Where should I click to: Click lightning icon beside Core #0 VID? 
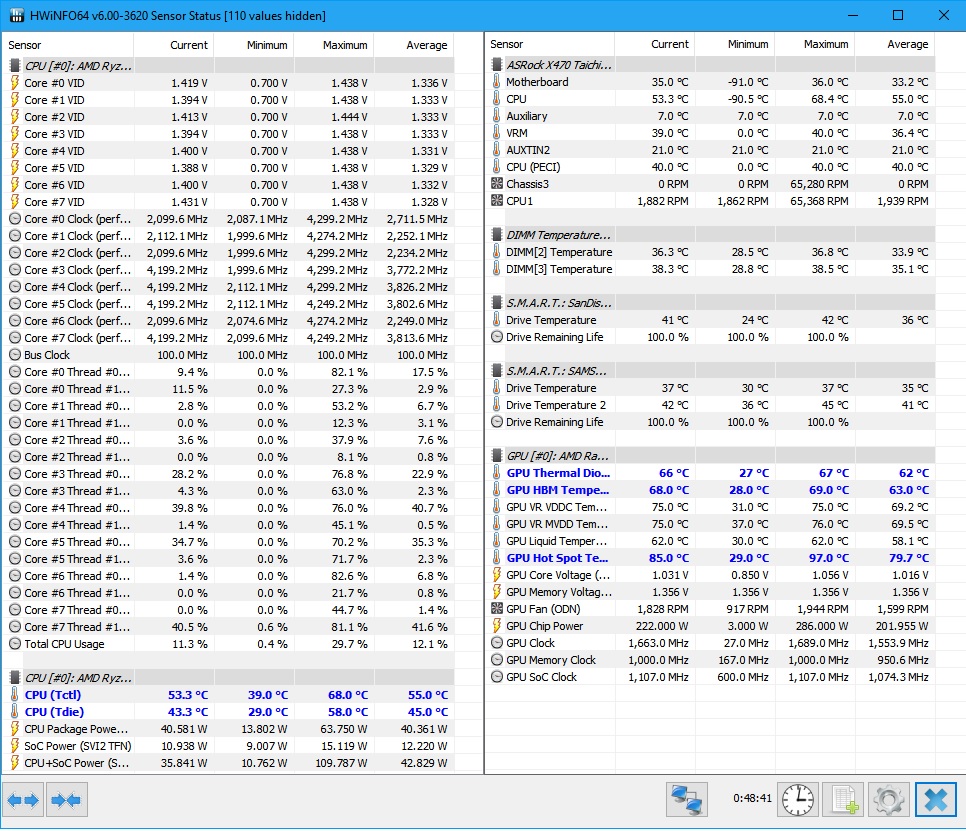pyautogui.click(x=15, y=83)
